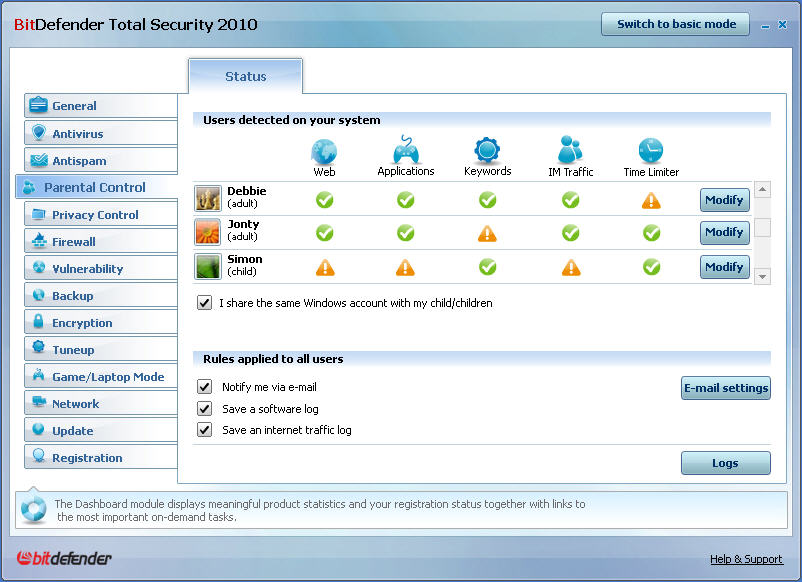Minimize the BitDefender window
Image resolution: width=802 pixels, height=582 pixels.
pos(765,26)
